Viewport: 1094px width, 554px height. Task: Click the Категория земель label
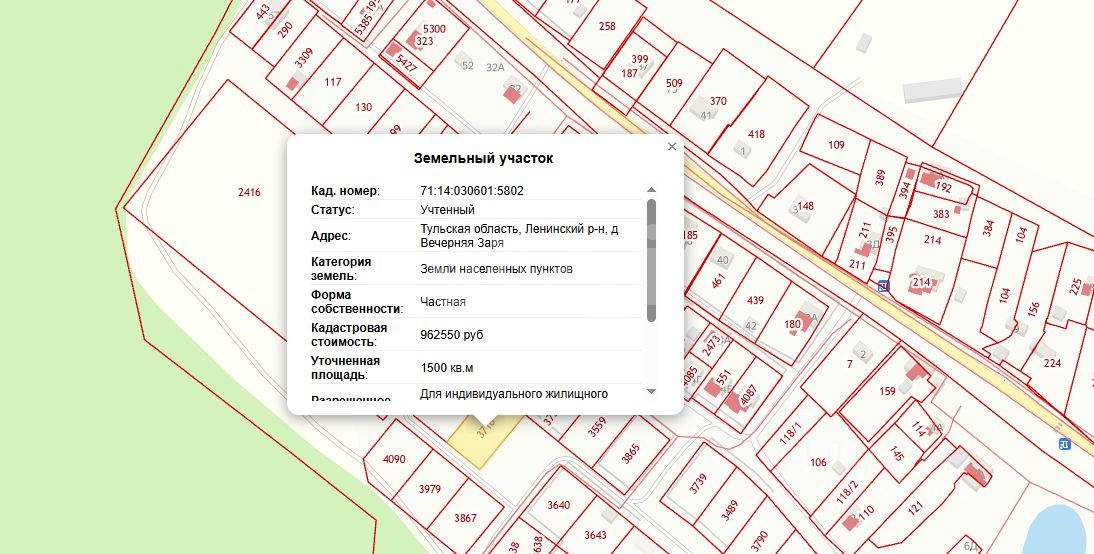tap(341, 269)
